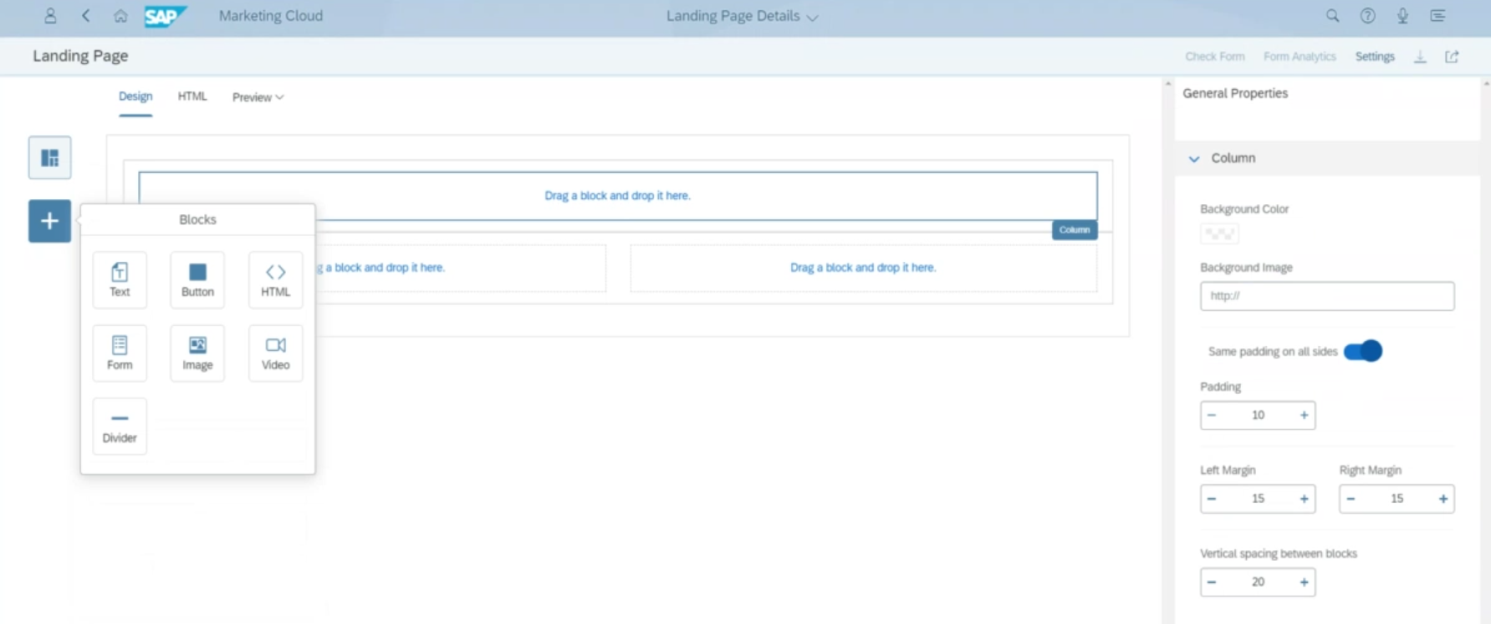
Task: Switch to the HTML tab
Action: 192,97
